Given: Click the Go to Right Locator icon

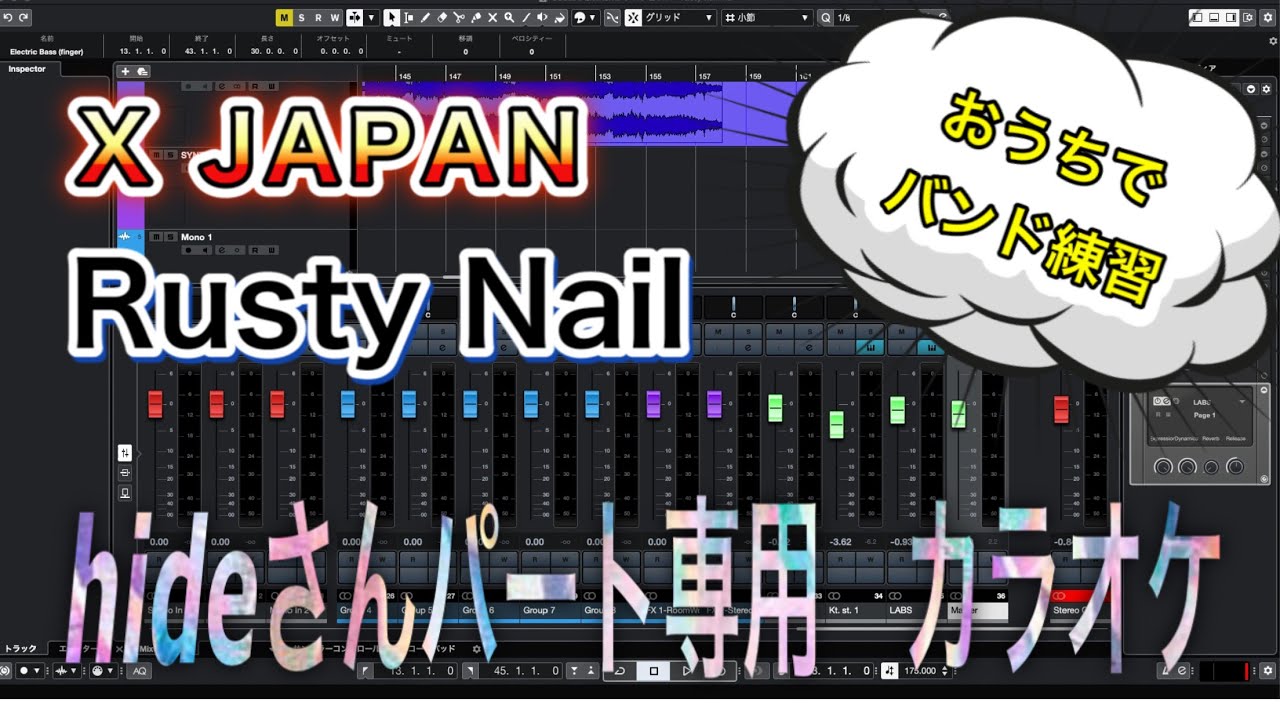Looking at the screenshot, I should [x=470, y=671].
